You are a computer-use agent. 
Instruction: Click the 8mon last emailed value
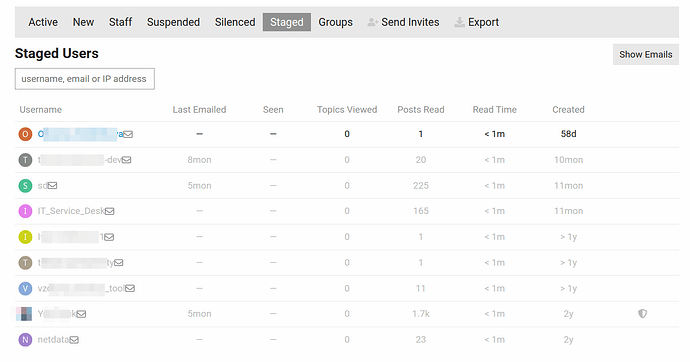[199, 160]
